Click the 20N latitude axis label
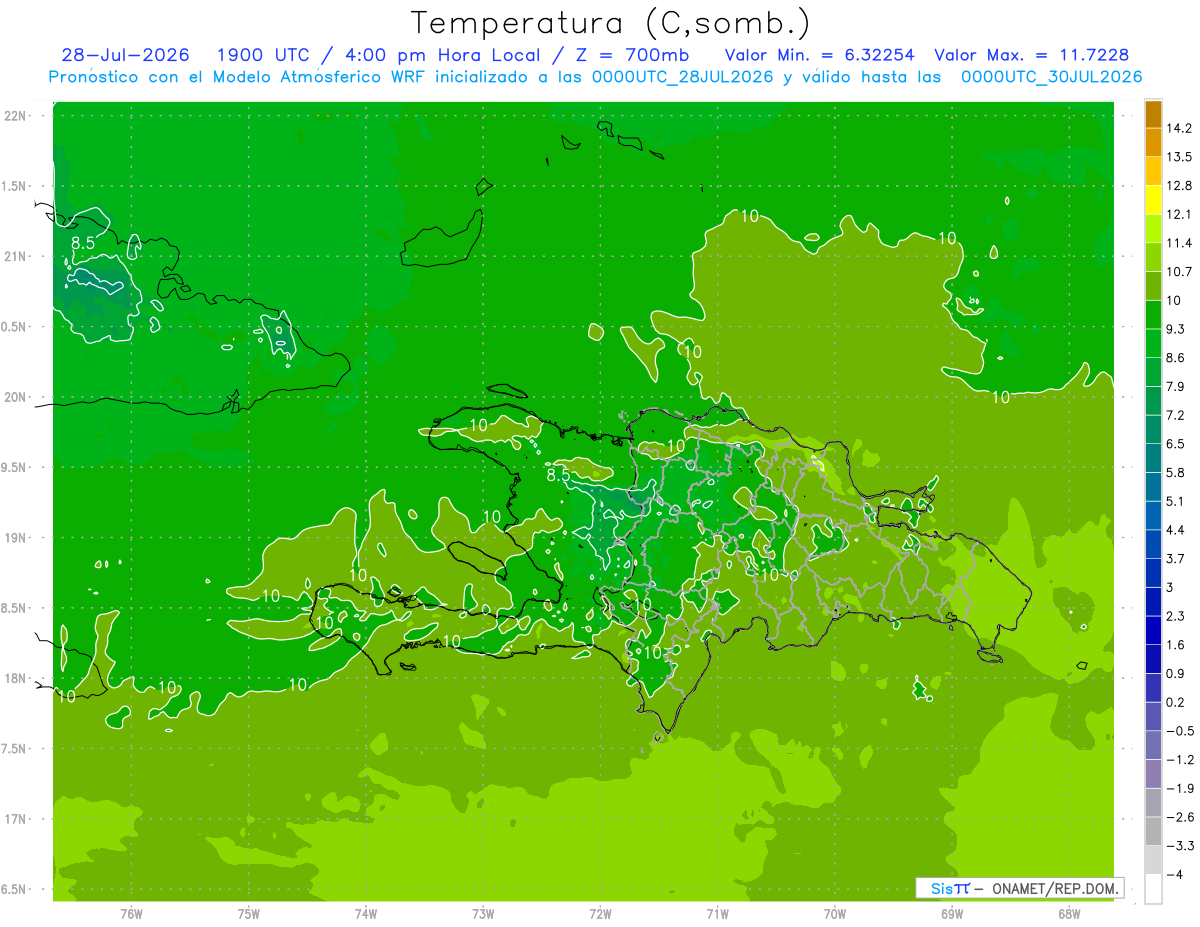1200x927 pixels. pos(16,397)
